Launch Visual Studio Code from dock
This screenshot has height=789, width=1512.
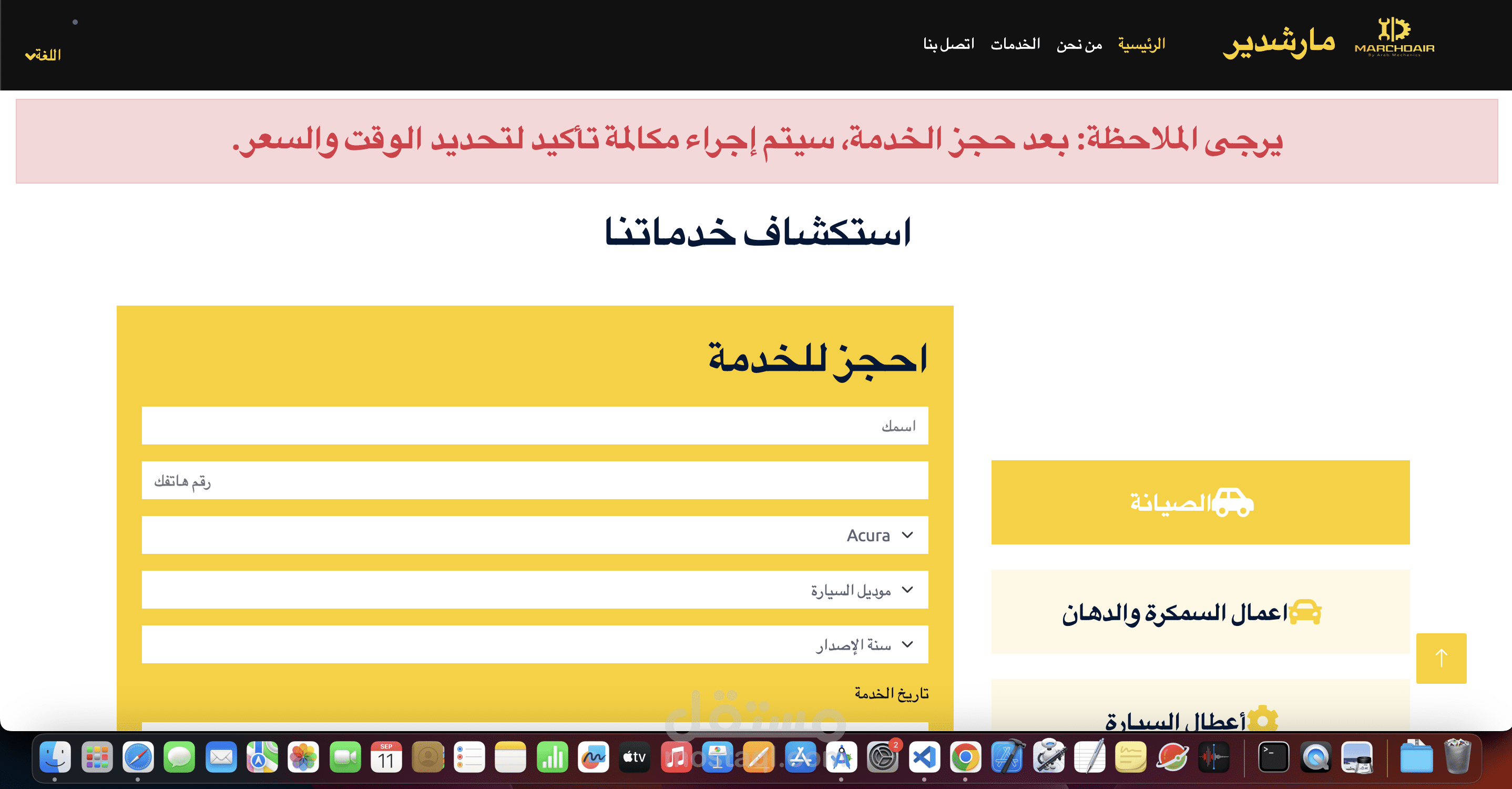tap(924, 757)
